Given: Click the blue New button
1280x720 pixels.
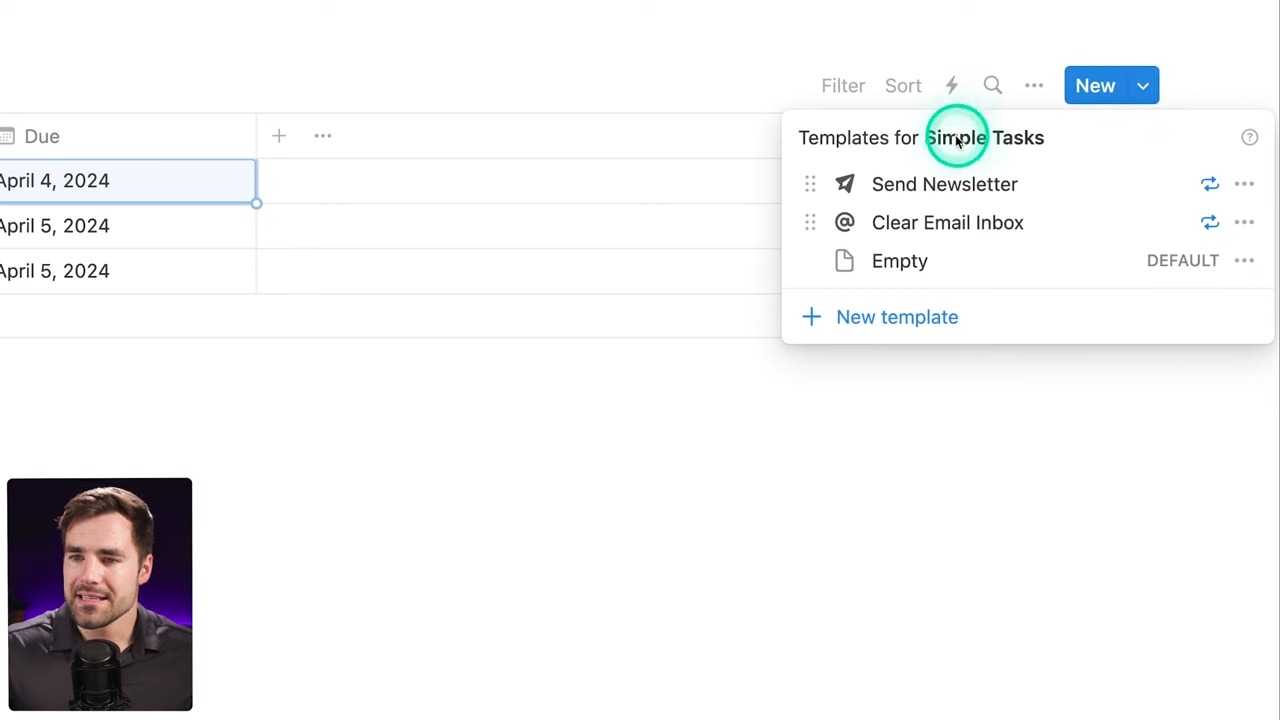Looking at the screenshot, I should (x=1095, y=86).
